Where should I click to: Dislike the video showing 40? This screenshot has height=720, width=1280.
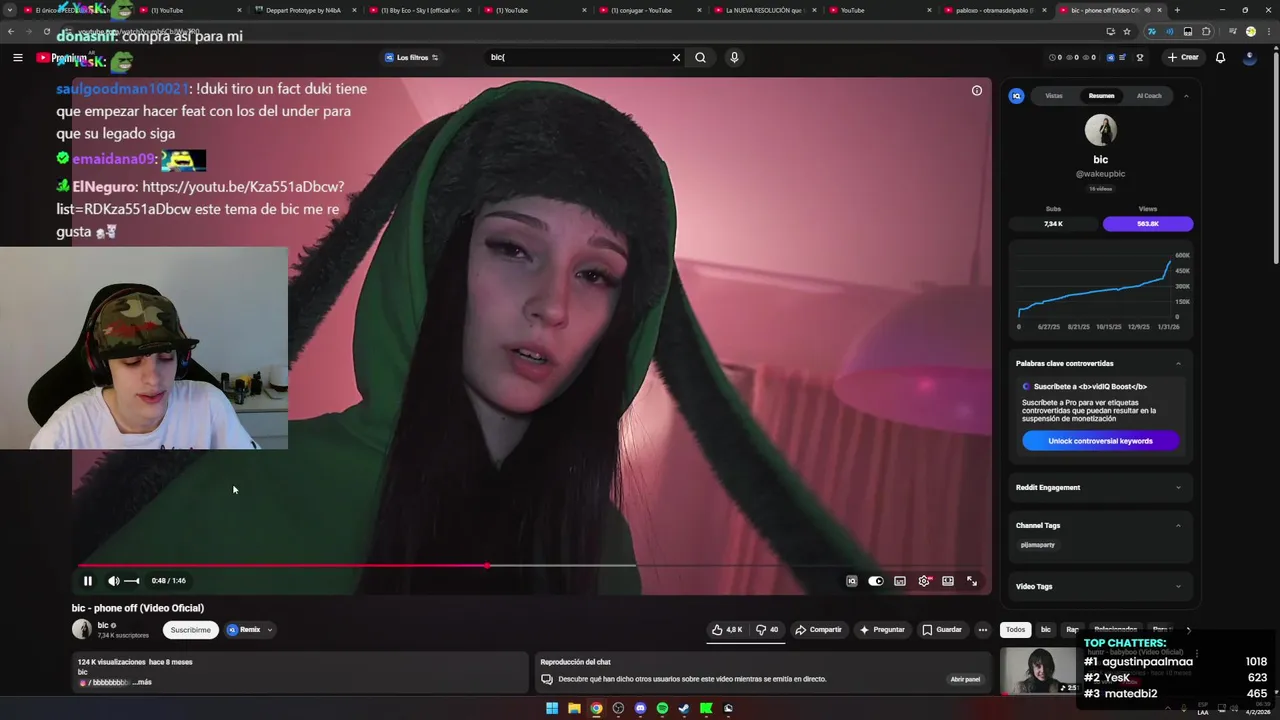pyautogui.click(x=767, y=630)
